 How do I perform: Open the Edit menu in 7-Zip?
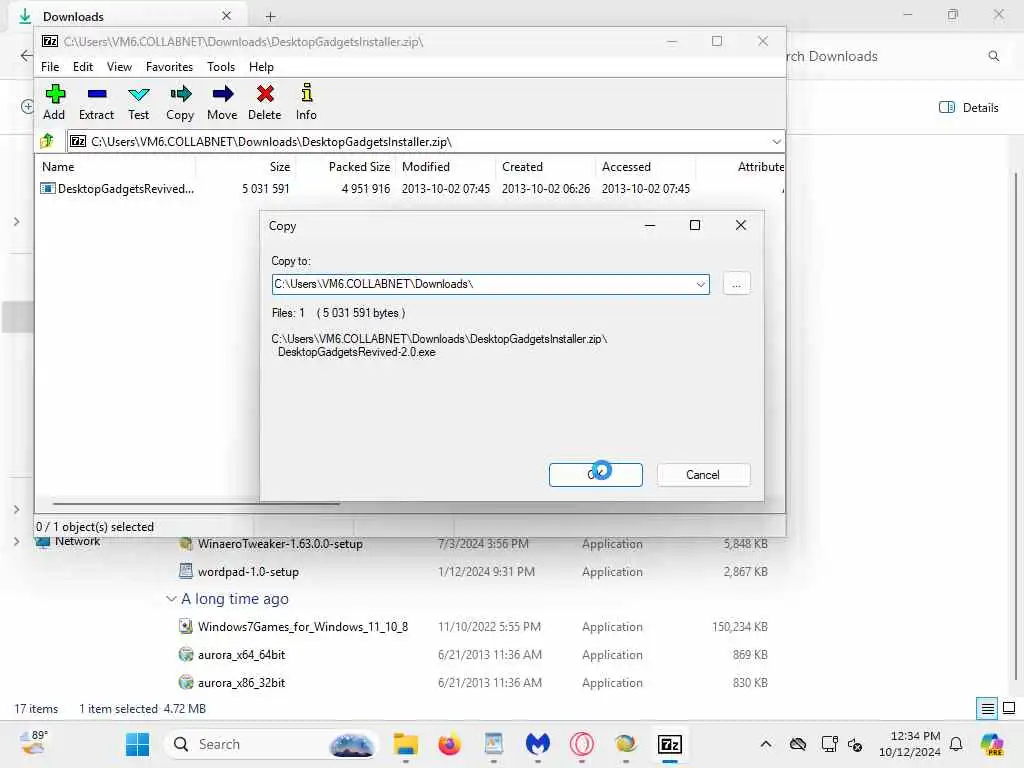[x=82, y=67]
